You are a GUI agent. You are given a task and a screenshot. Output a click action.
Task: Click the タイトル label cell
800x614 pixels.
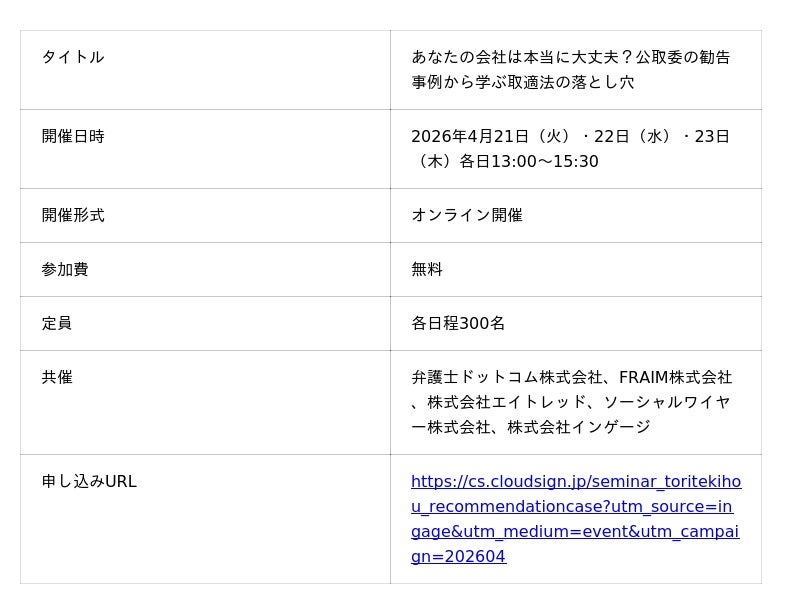[73, 58]
